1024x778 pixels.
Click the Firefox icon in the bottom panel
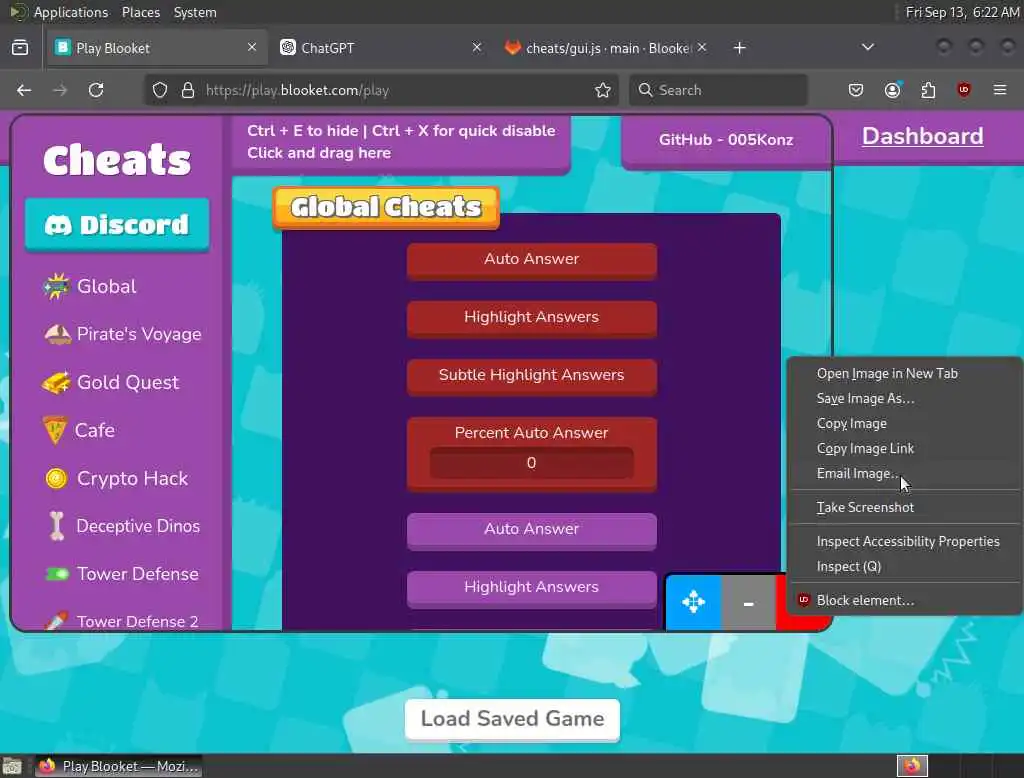[x=912, y=766]
